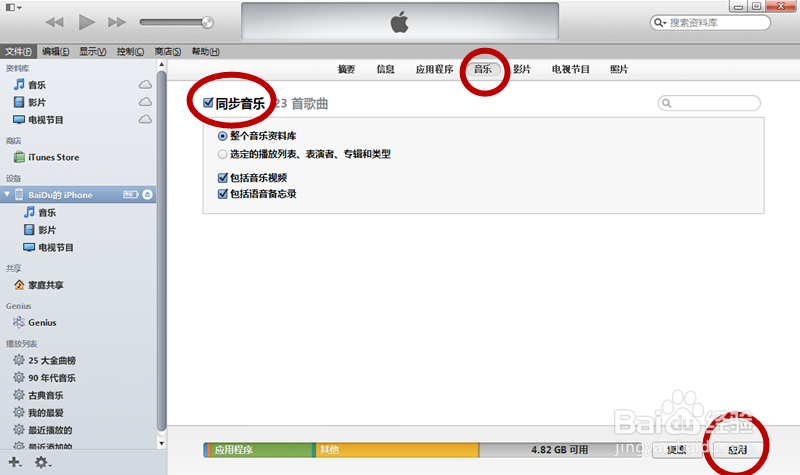This screenshot has width=800, height=475.
Task: Open the 我的最爱 smart playlist
Action: tap(38, 412)
